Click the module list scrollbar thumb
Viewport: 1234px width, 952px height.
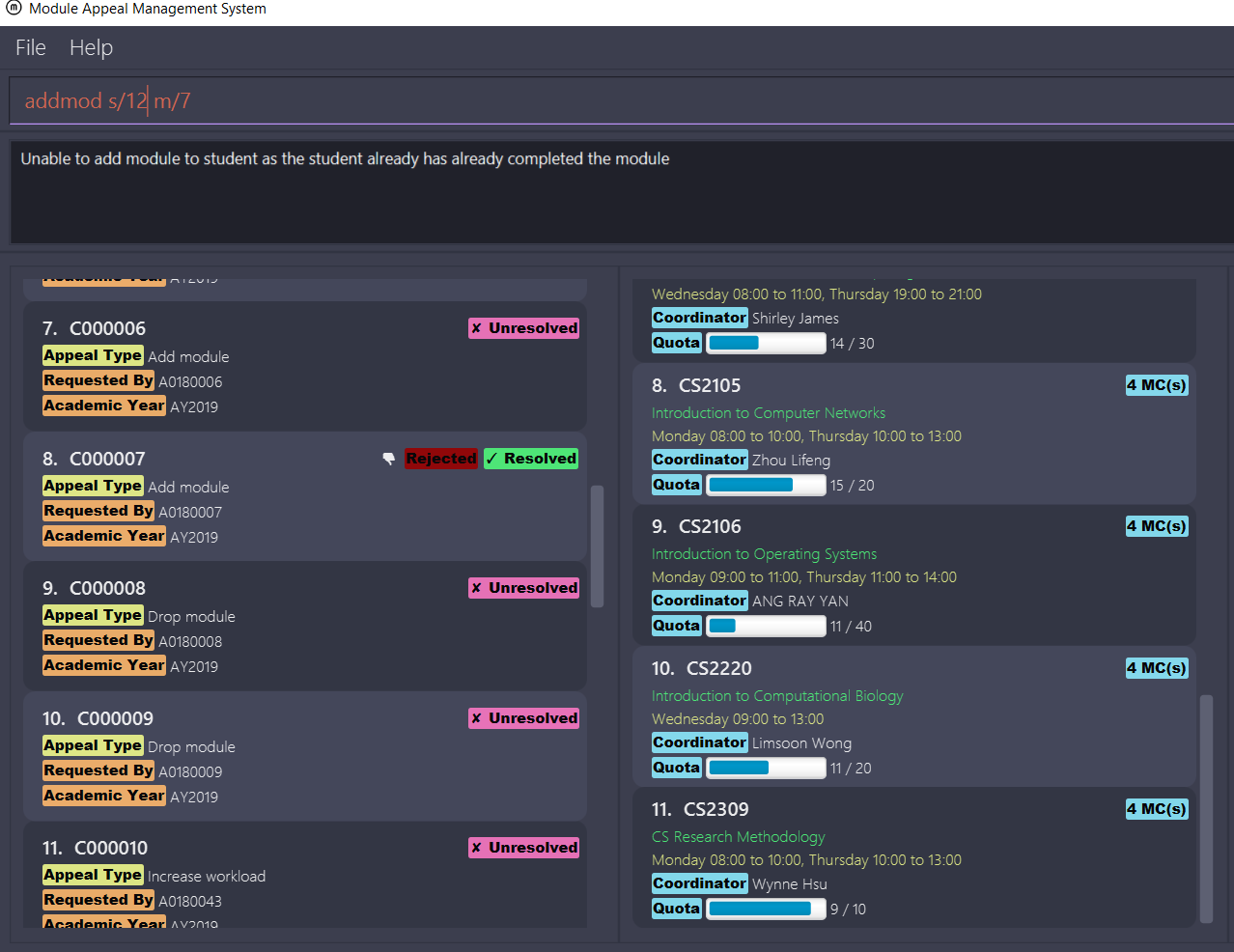click(1206, 809)
